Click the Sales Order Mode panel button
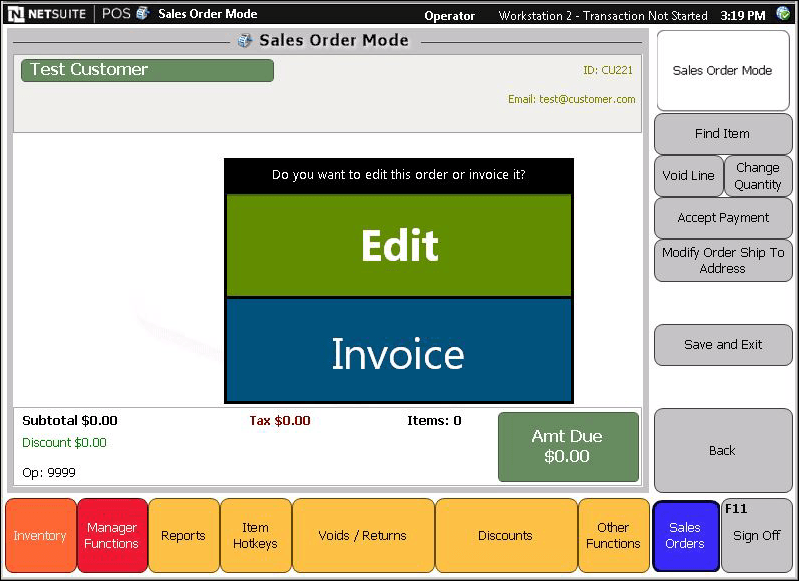The height and width of the screenshot is (581, 799). (x=723, y=70)
